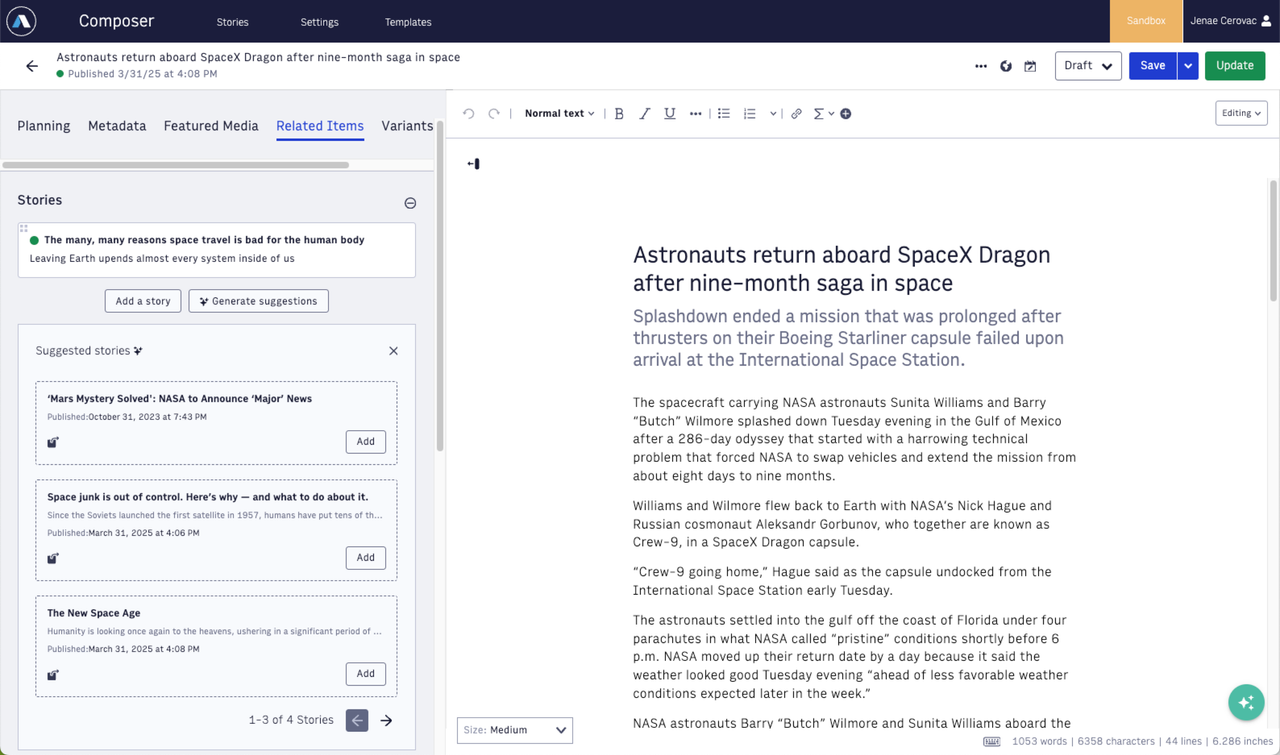
Task: Close the Suggested stories panel
Action: pyautogui.click(x=393, y=351)
